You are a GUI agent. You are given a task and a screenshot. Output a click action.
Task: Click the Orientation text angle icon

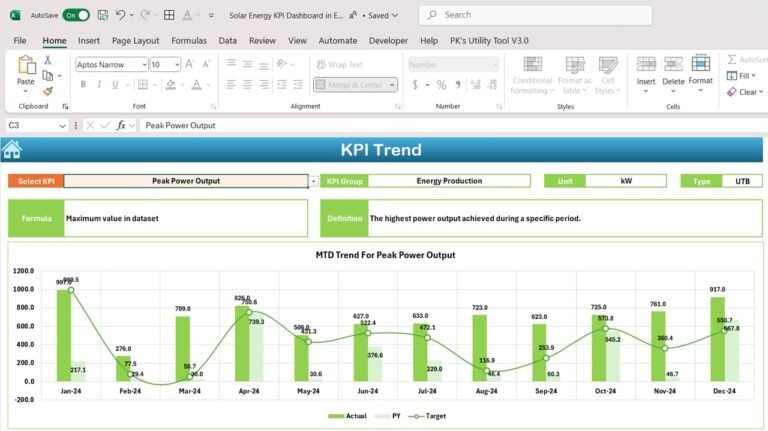282,64
